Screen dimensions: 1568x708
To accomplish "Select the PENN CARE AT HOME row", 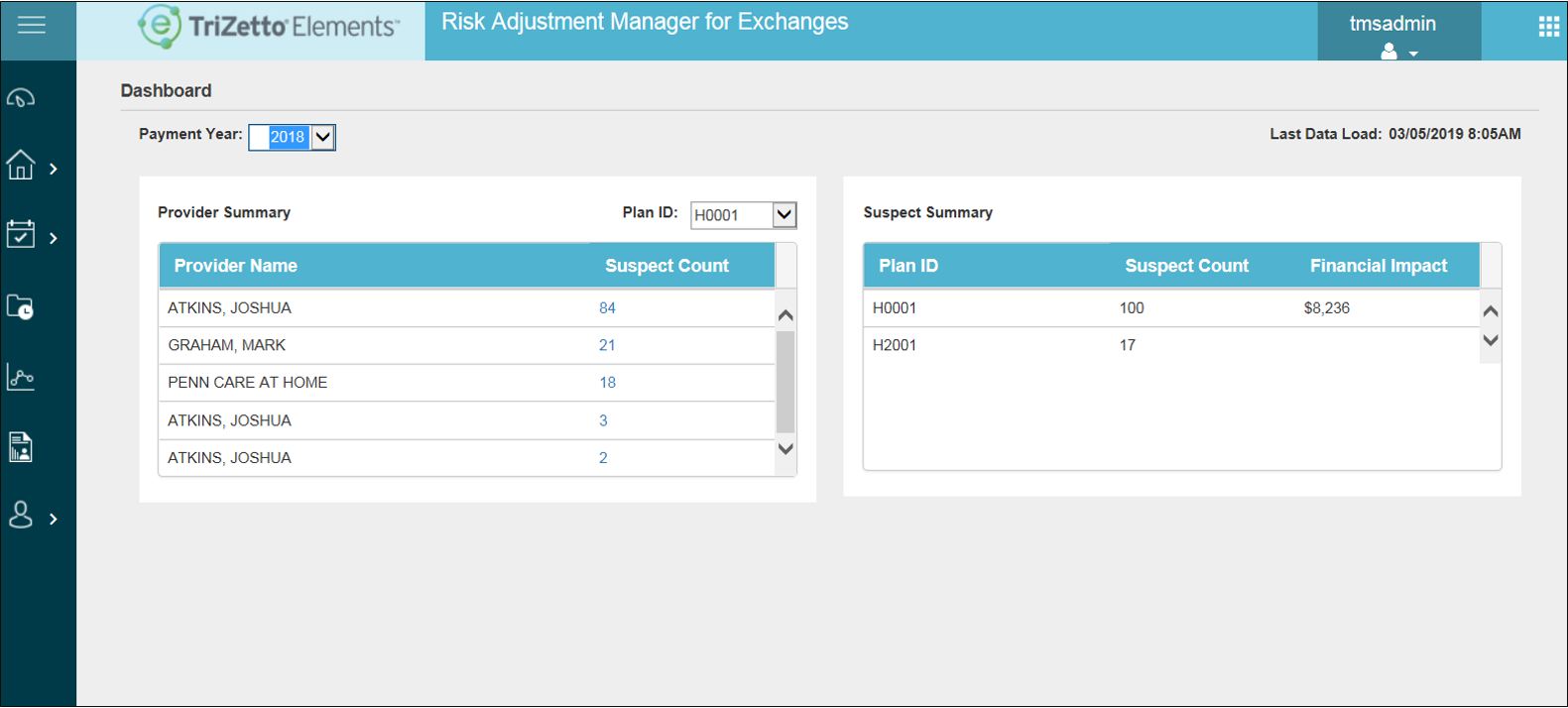I will [x=466, y=383].
